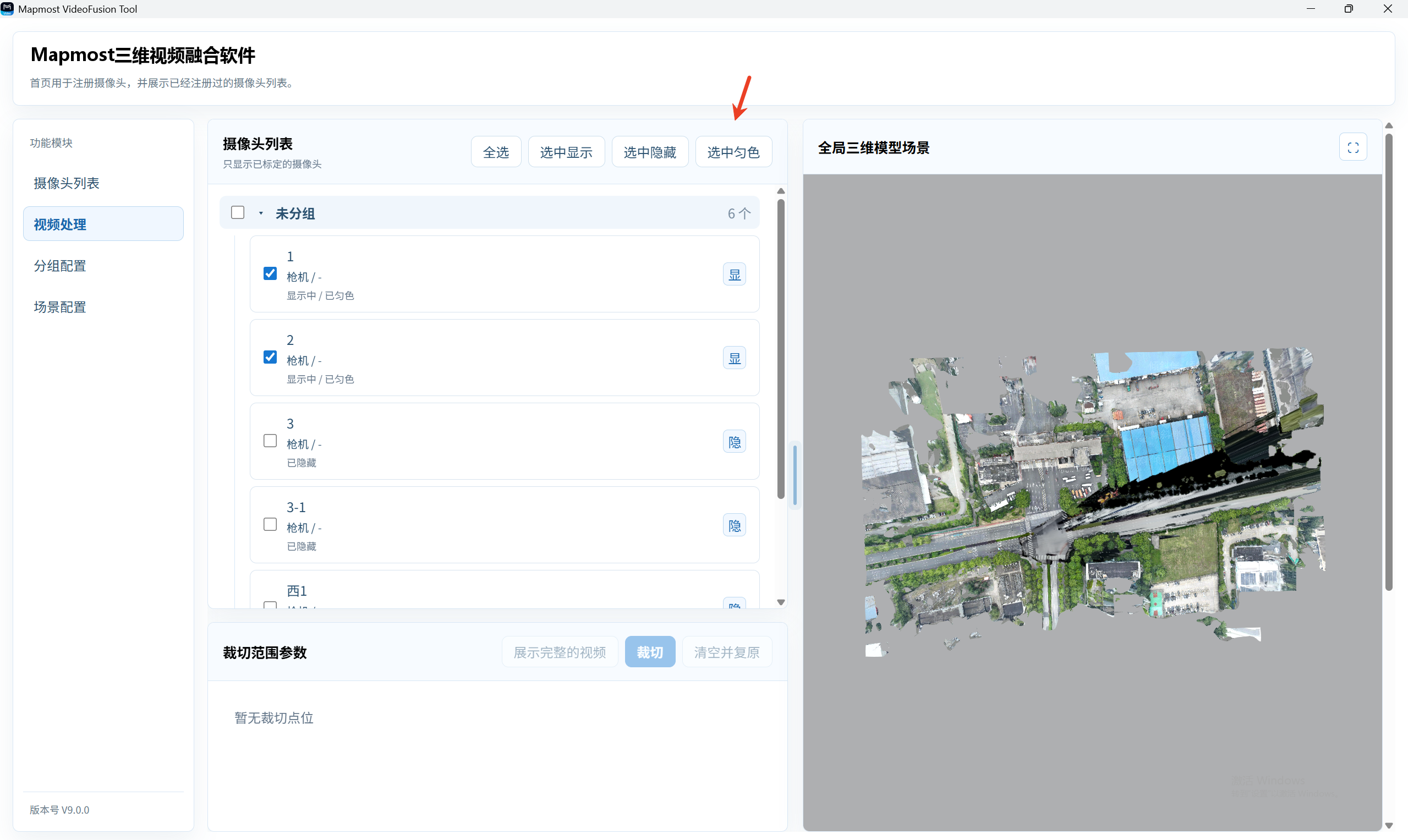Click the 选中隐藏 button

[650, 152]
